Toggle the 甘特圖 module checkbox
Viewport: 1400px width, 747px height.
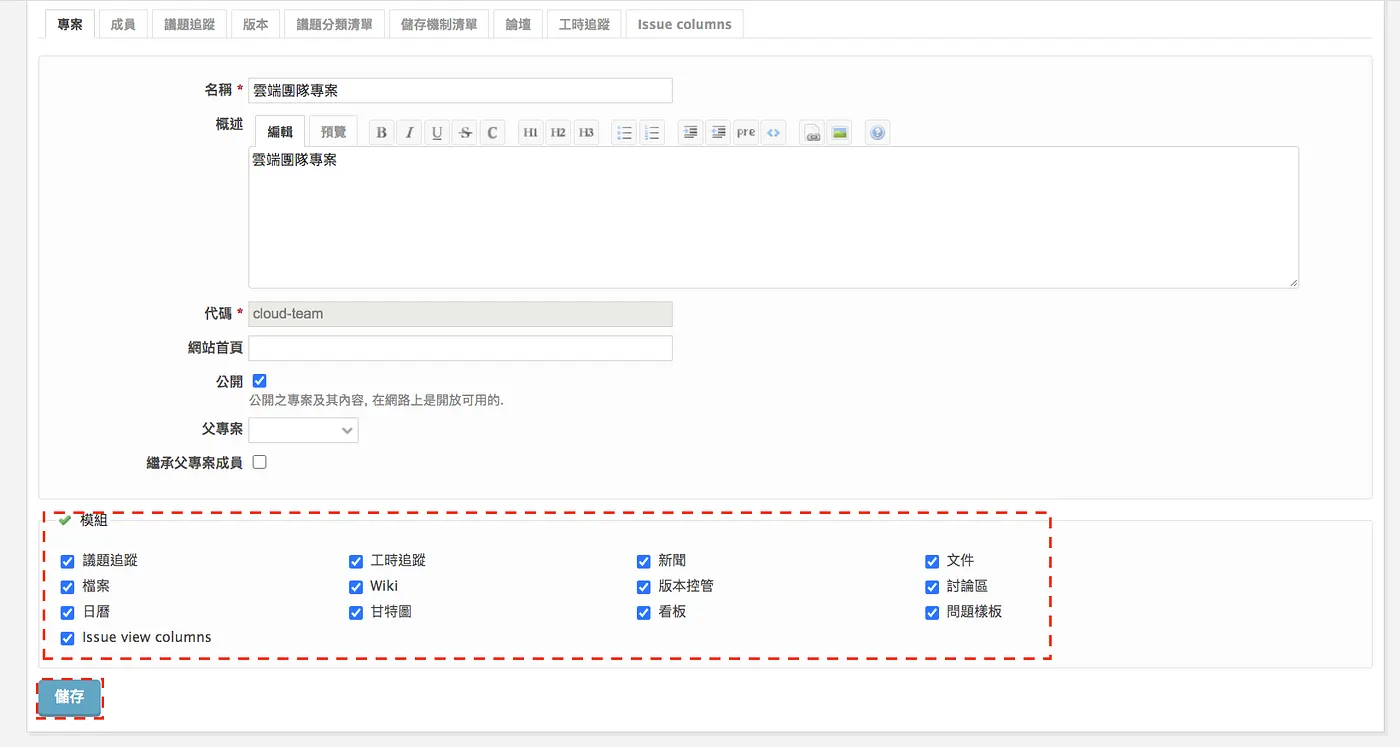(356, 612)
